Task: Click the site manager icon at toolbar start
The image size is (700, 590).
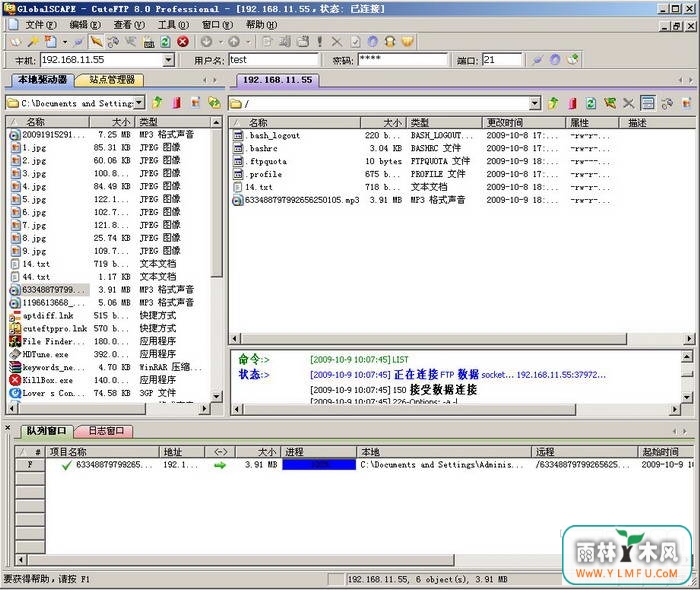Action: pos(16,42)
